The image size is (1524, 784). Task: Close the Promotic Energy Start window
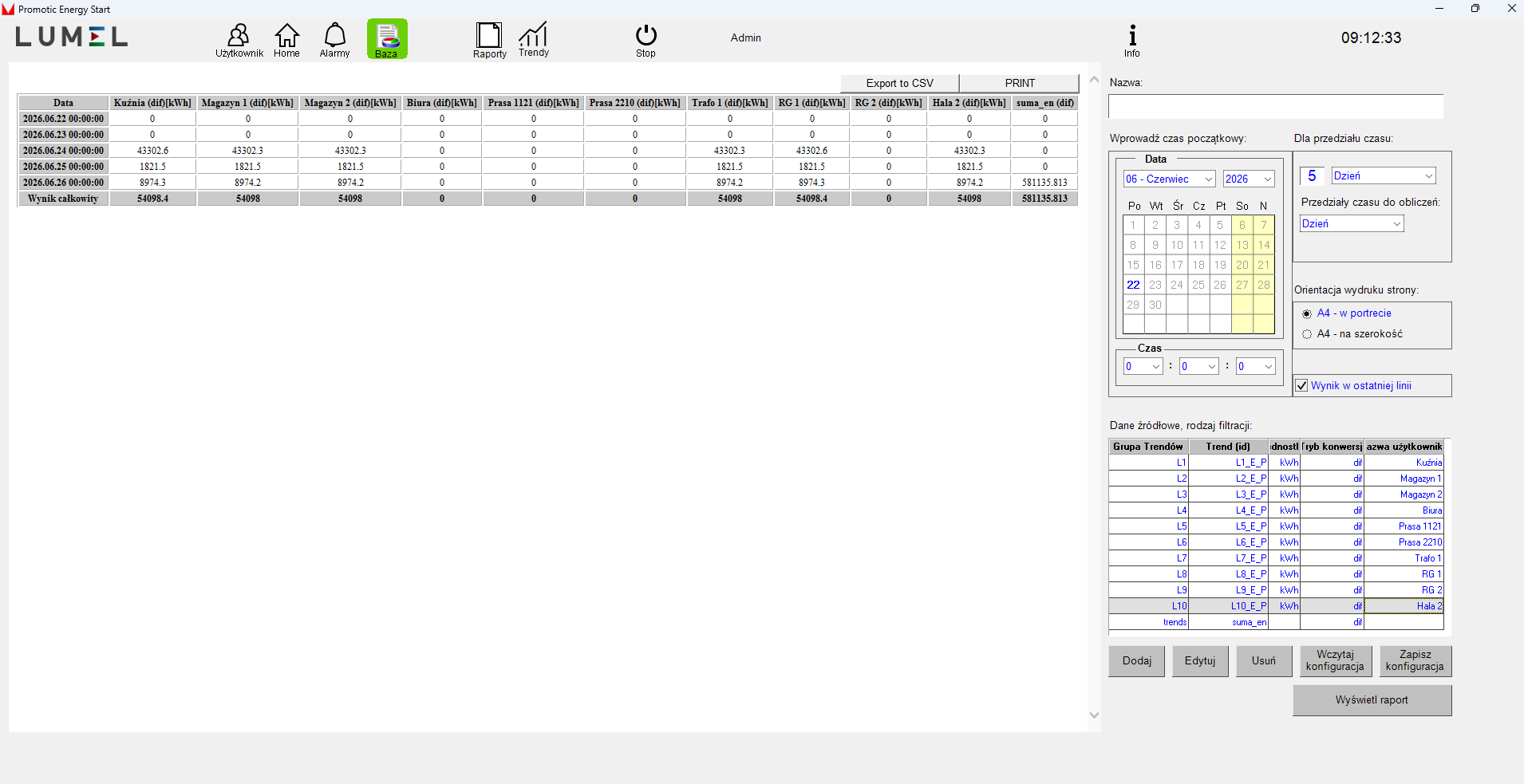pyautogui.click(x=1511, y=9)
